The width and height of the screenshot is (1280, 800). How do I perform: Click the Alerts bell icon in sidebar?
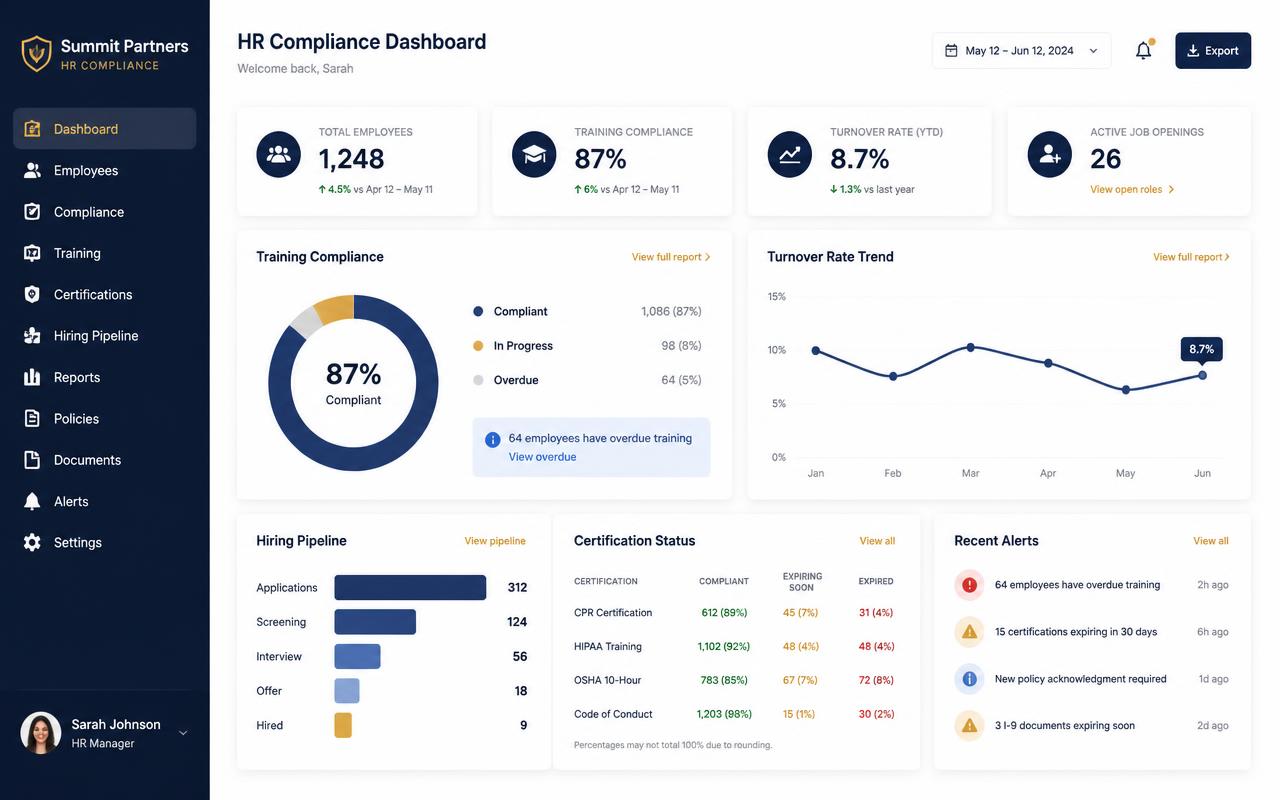coord(32,501)
